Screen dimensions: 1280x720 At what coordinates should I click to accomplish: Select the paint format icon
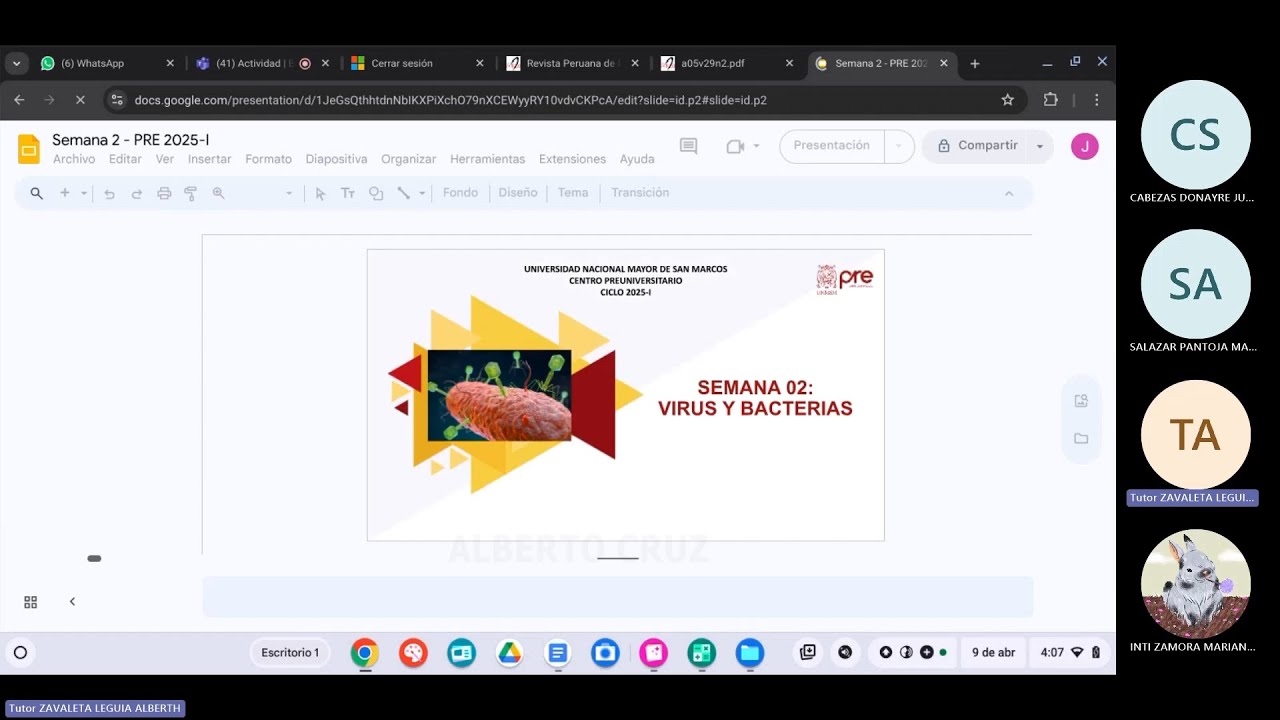191,193
